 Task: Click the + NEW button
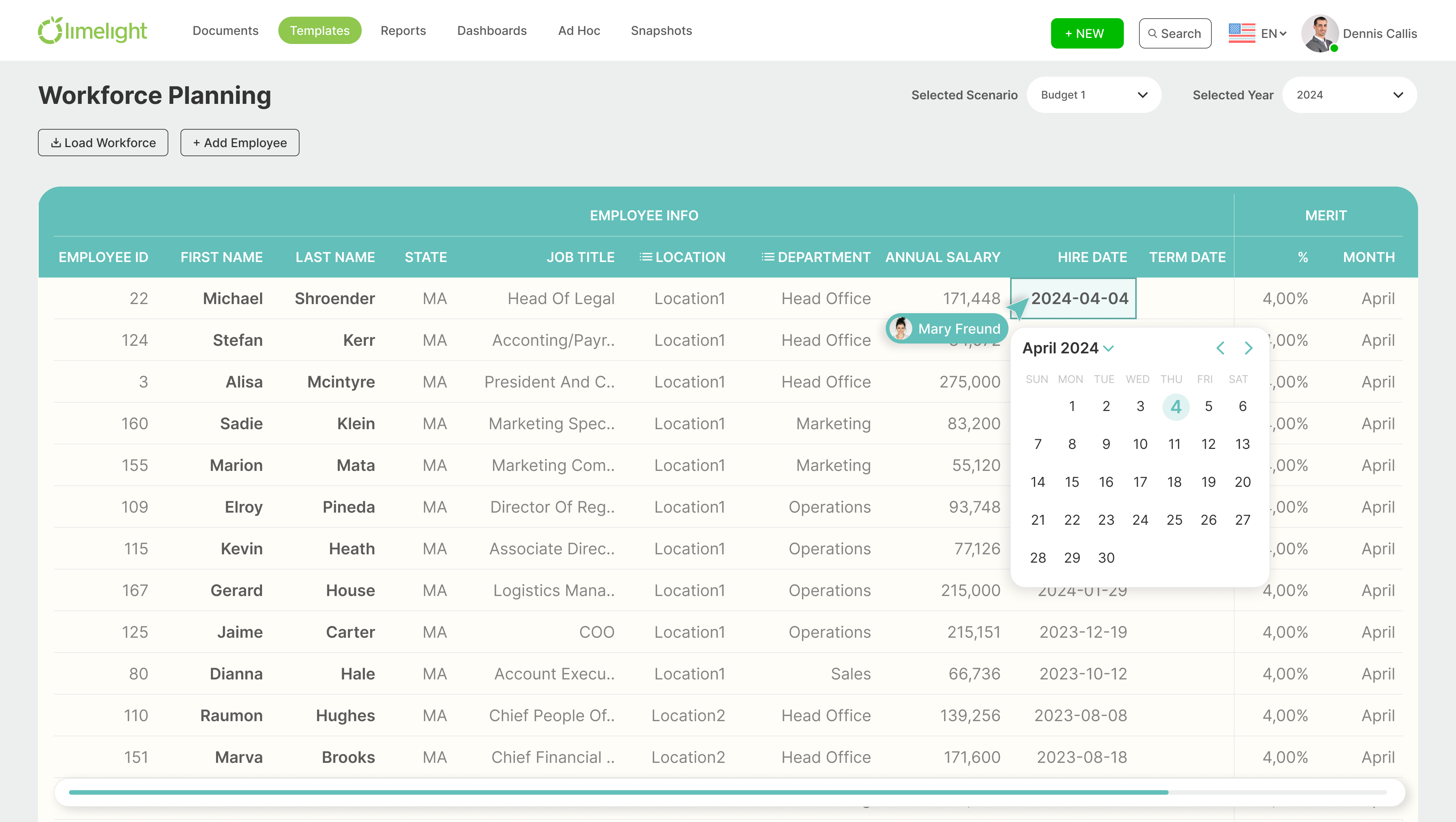[1086, 33]
